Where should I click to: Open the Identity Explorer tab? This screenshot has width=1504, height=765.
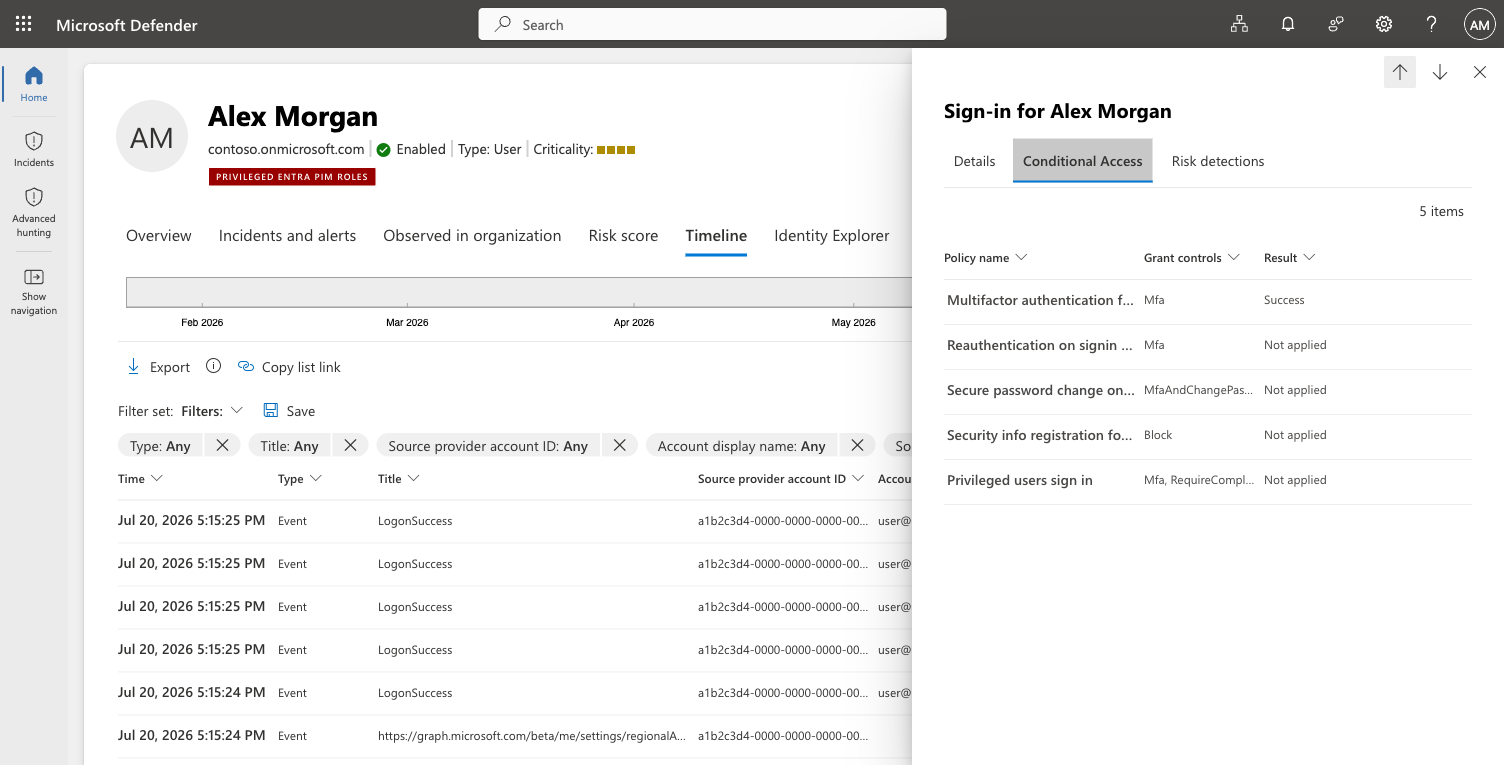click(x=832, y=236)
